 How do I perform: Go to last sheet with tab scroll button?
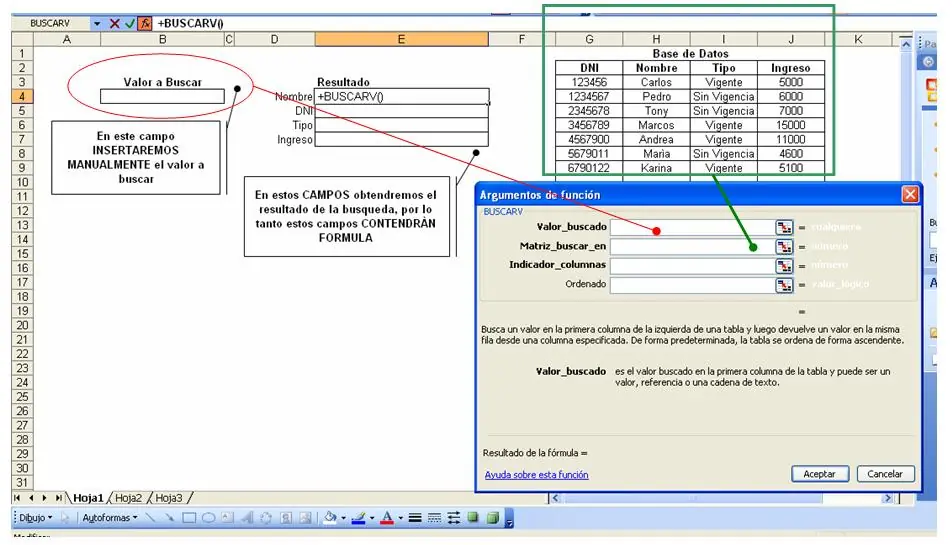(58, 498)
